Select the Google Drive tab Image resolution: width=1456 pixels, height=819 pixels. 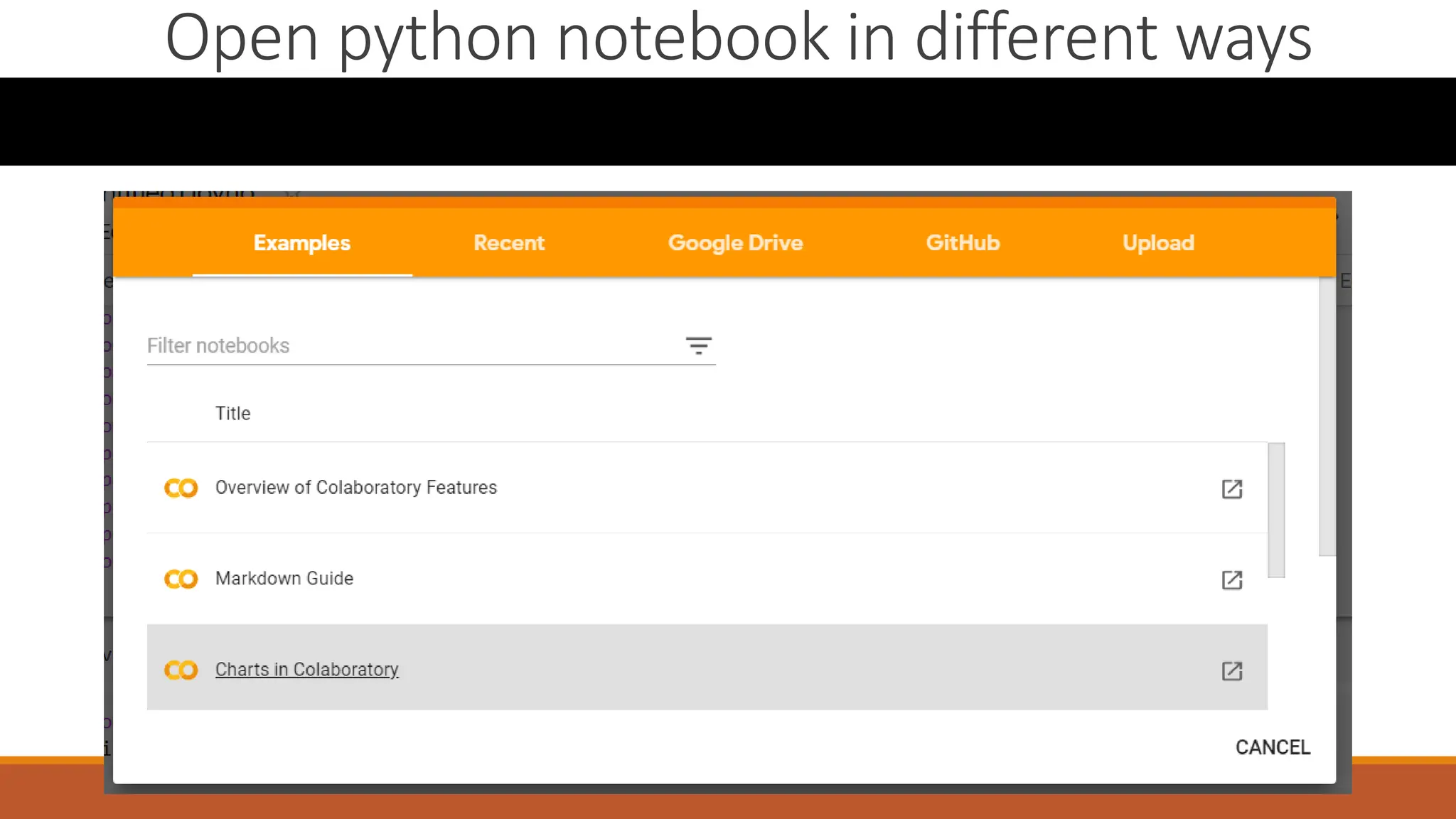click(735, 243)
